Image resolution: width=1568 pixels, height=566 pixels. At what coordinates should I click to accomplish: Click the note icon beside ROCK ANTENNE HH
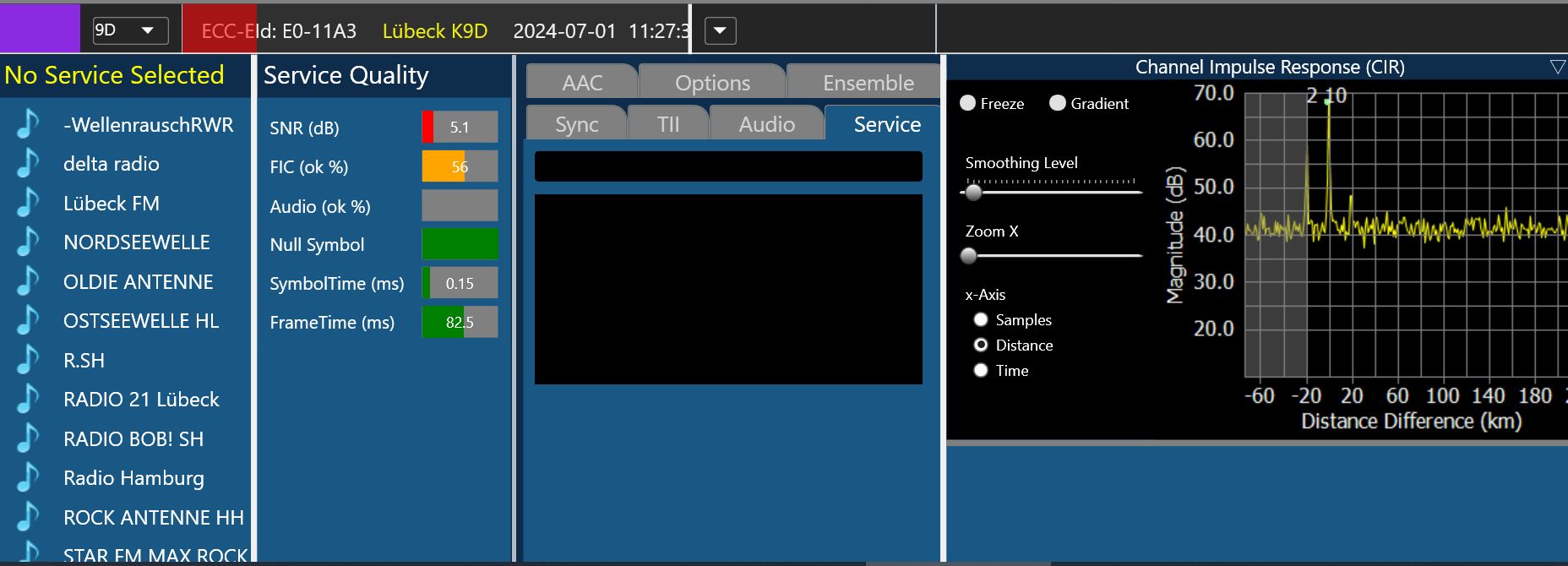[x=29, y=517]
